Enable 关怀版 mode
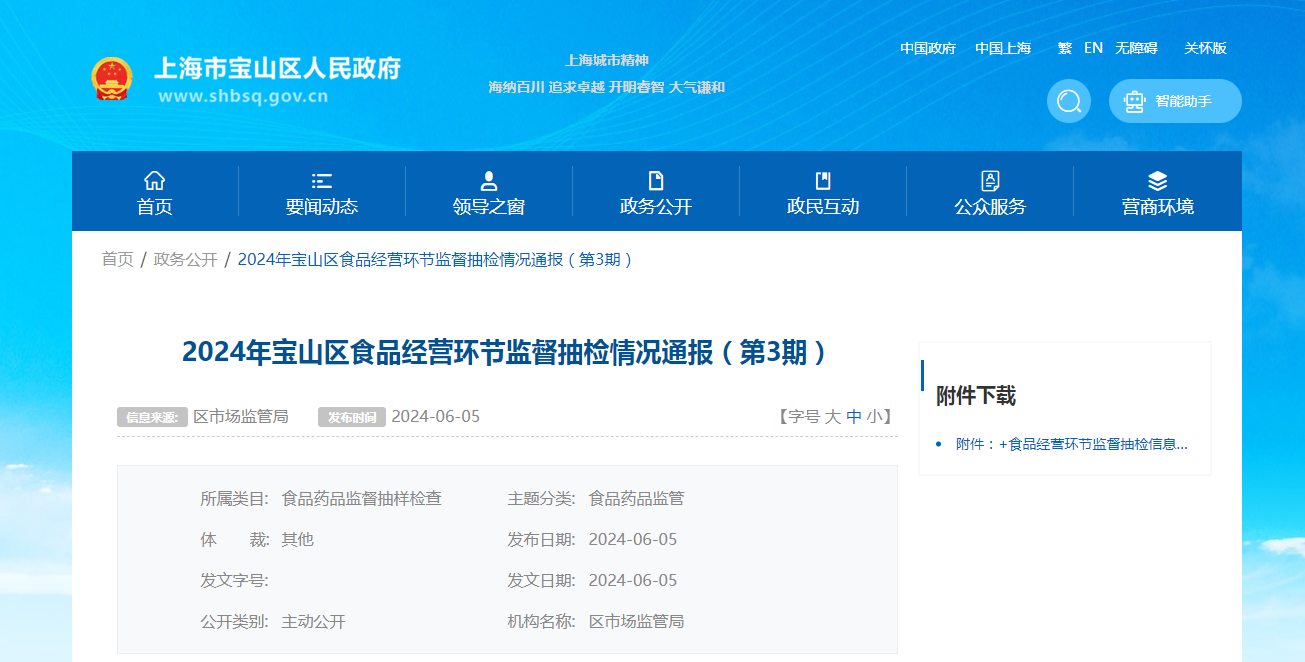This screenshot has width=1305, height=662. pyautogui.click(x=1206, y=48)
